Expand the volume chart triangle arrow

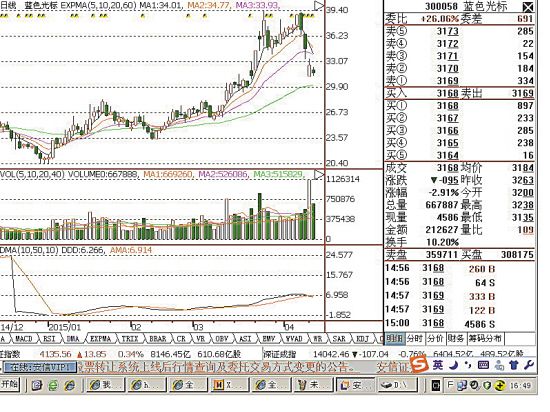click(318, 175)
